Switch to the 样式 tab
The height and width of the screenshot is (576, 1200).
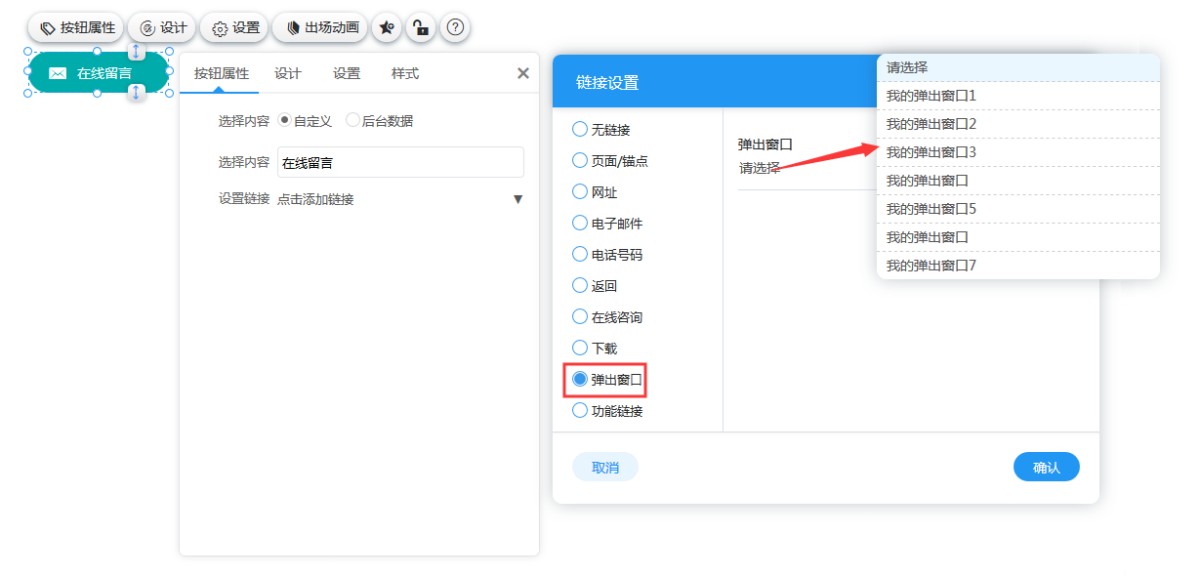(x=405, y=73)
